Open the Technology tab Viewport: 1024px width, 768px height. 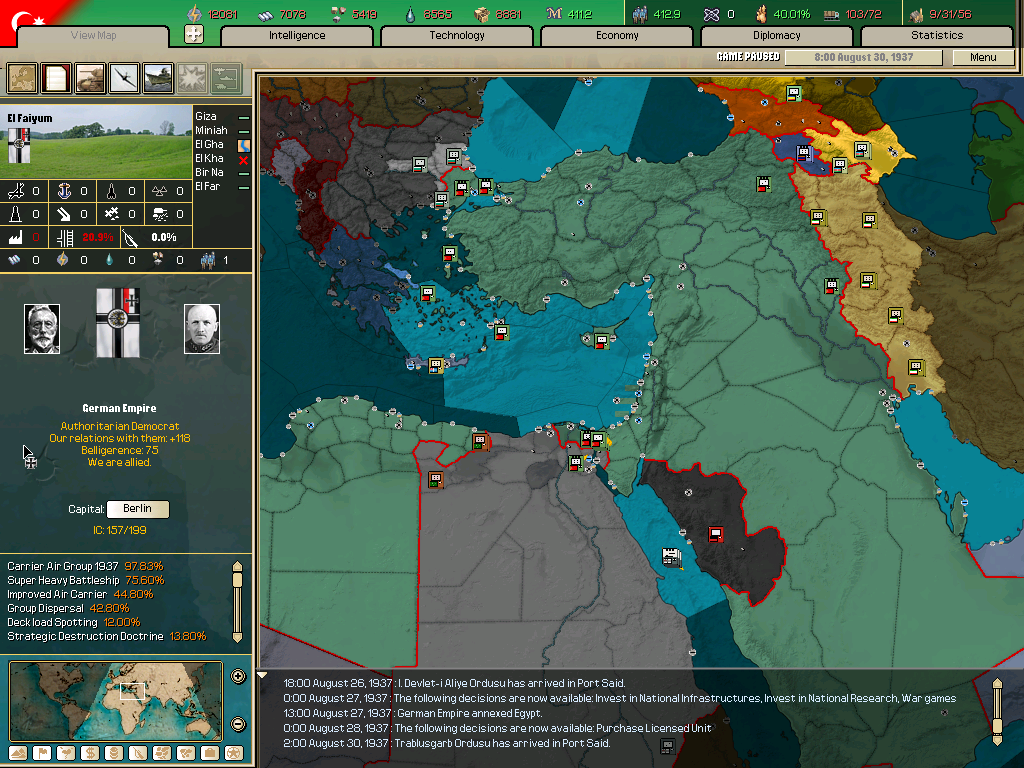pos(457,35)
